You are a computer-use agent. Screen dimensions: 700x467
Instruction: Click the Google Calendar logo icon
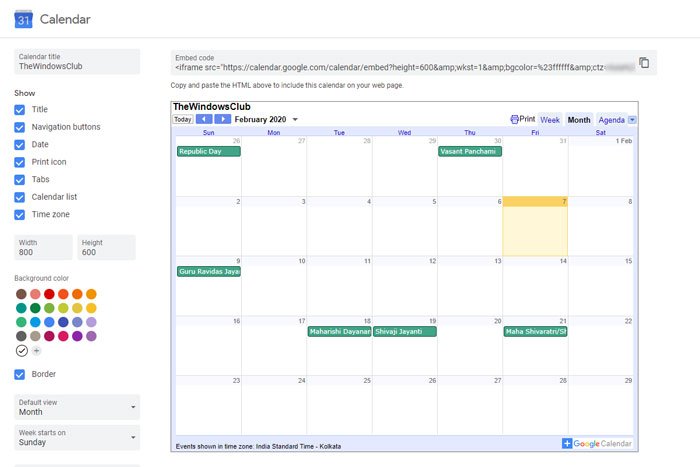(x=23, y=19)
